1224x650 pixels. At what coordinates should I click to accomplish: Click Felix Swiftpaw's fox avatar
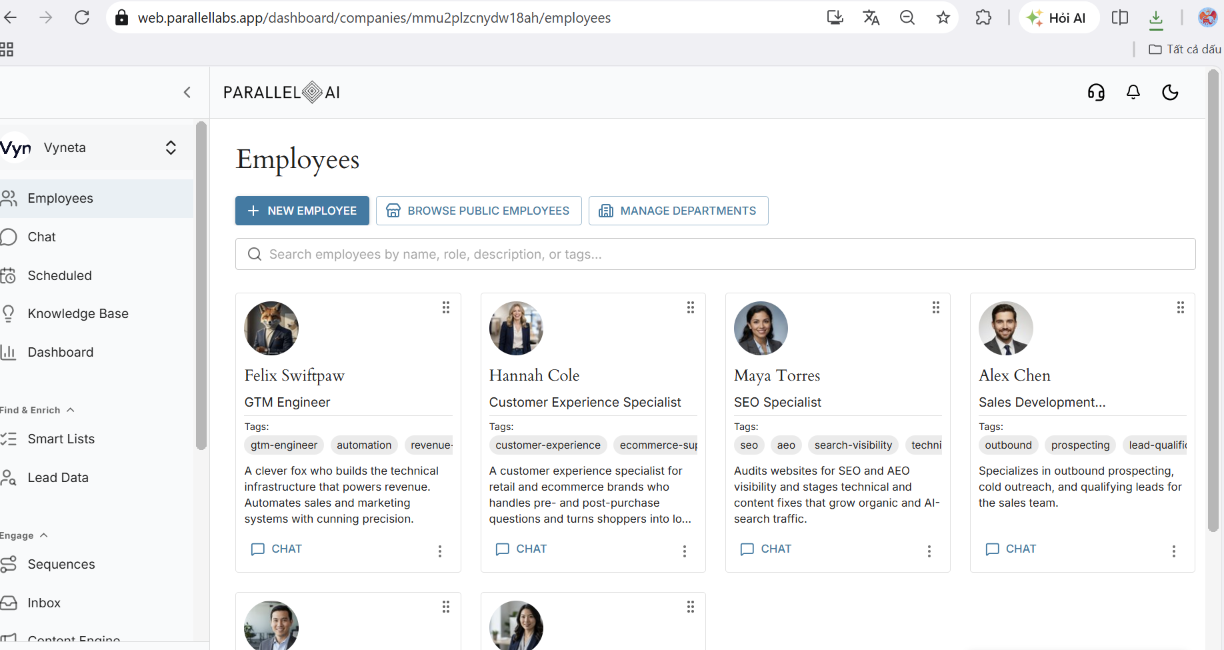tap(271, 328)
